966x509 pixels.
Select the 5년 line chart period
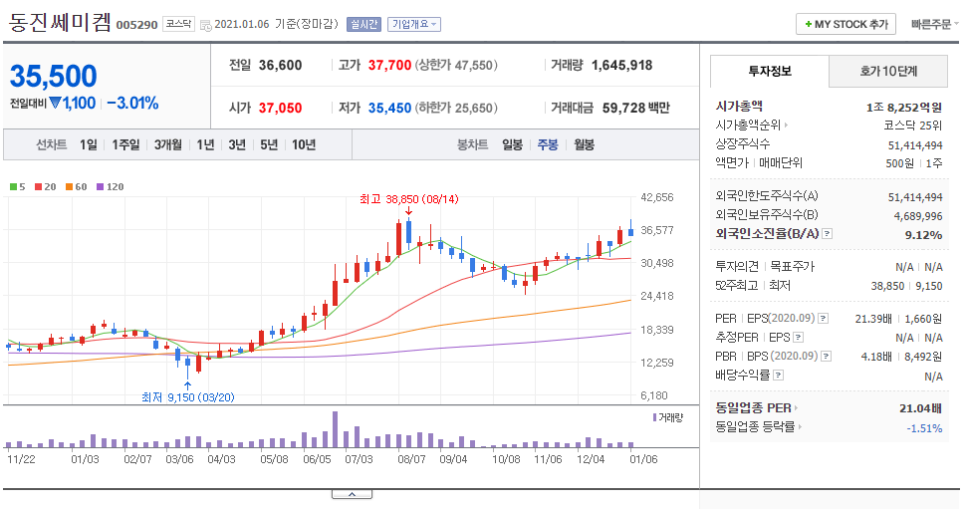[x=269, y=145]
